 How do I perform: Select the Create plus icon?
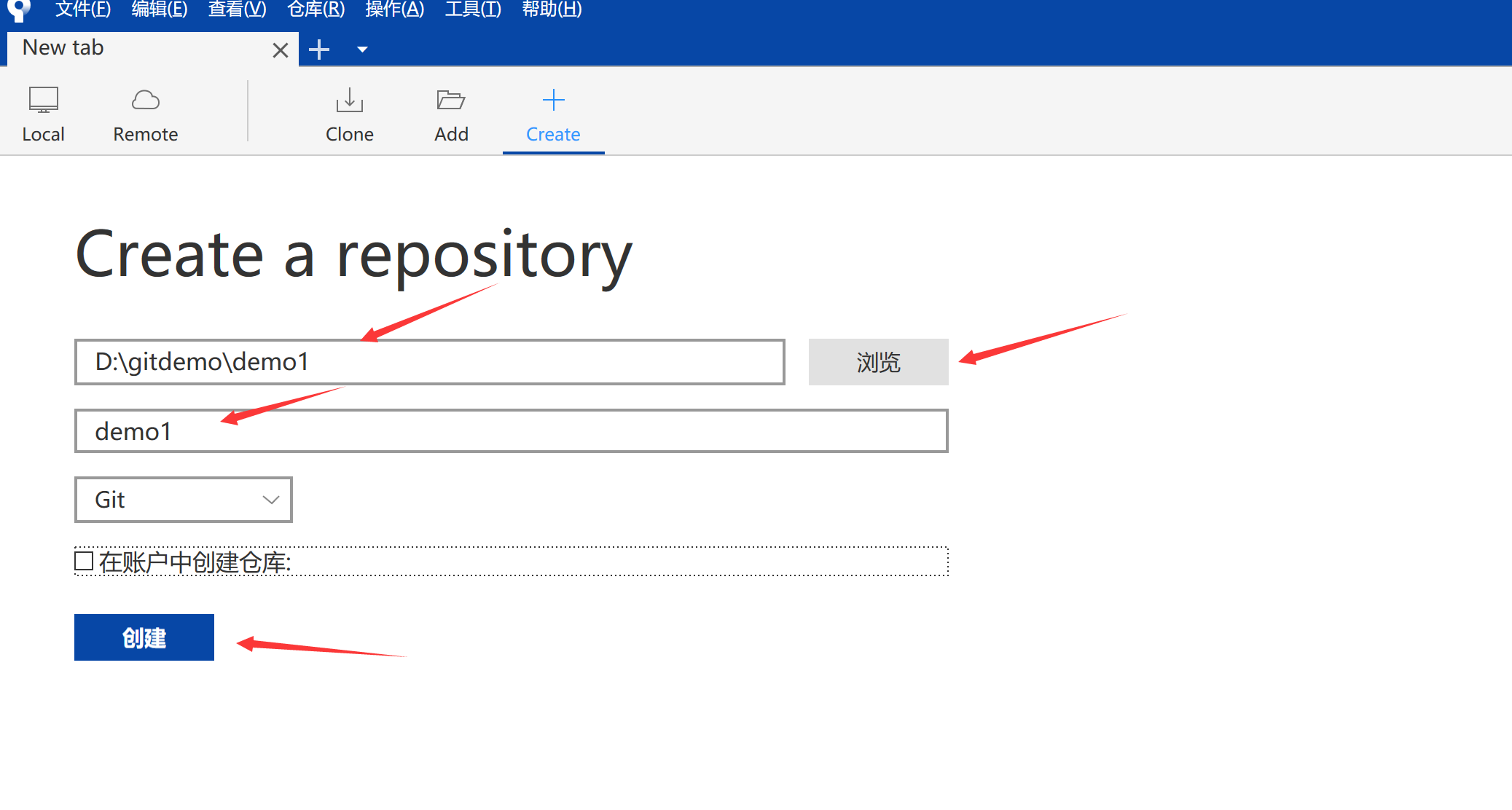pyautogui.click(x=553, y=101)
